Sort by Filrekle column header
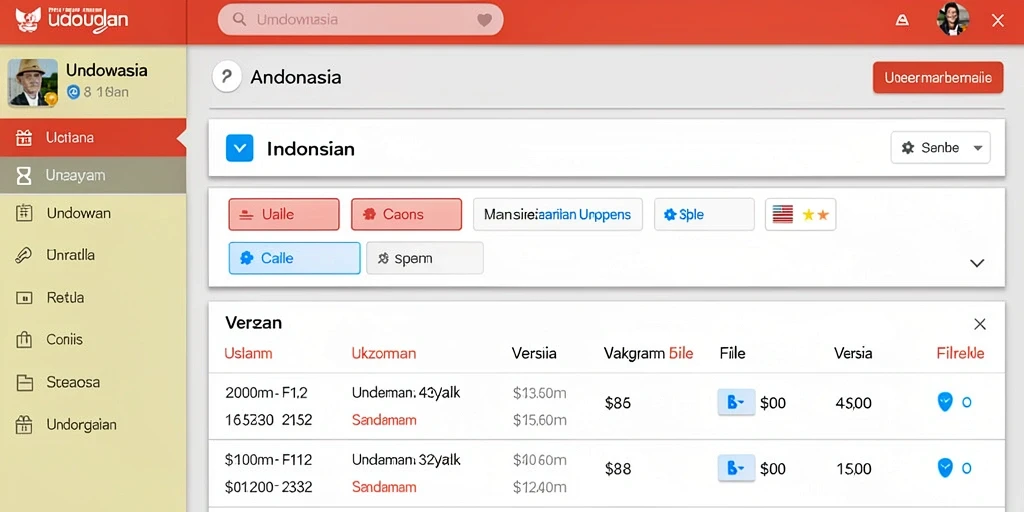Screen dimensions: 1024x512 click(x=961, y=354)
